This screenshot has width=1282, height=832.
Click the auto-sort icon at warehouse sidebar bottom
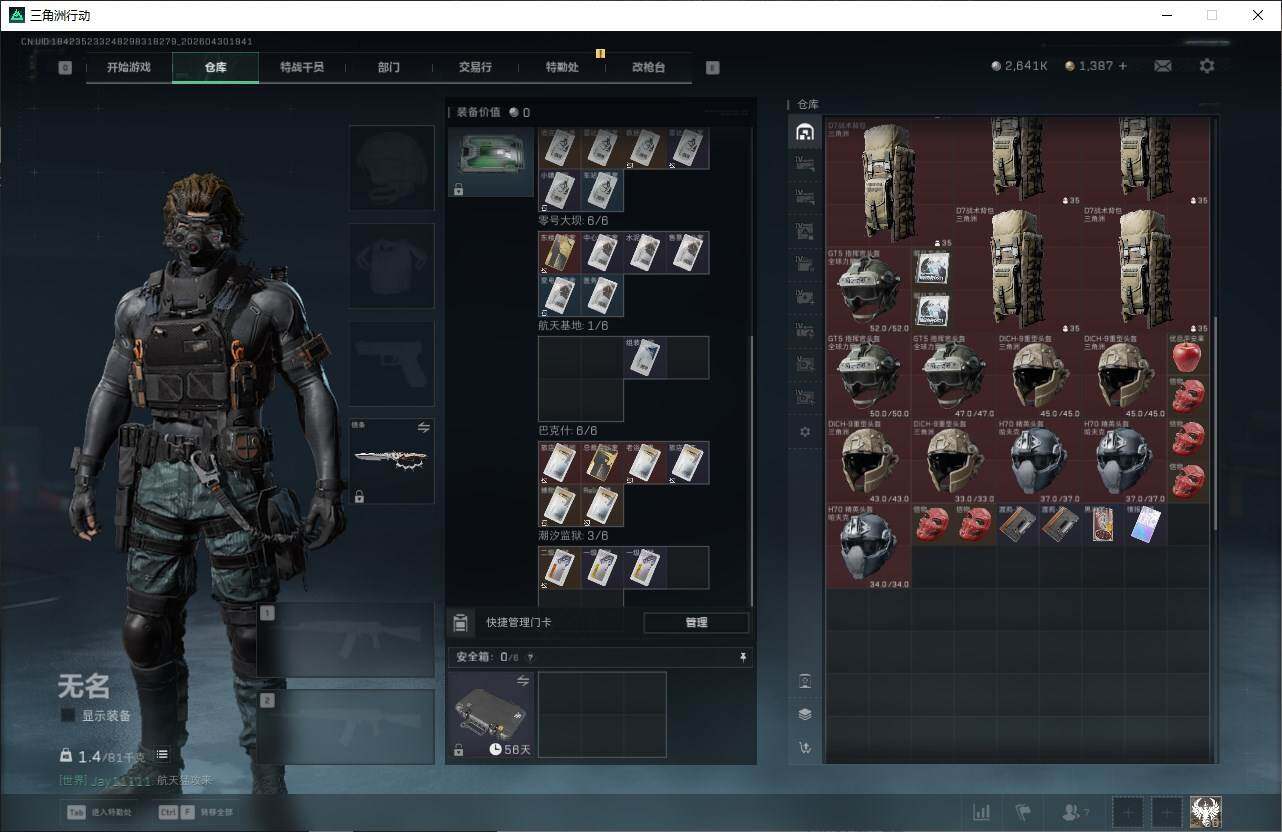(805, 747)
